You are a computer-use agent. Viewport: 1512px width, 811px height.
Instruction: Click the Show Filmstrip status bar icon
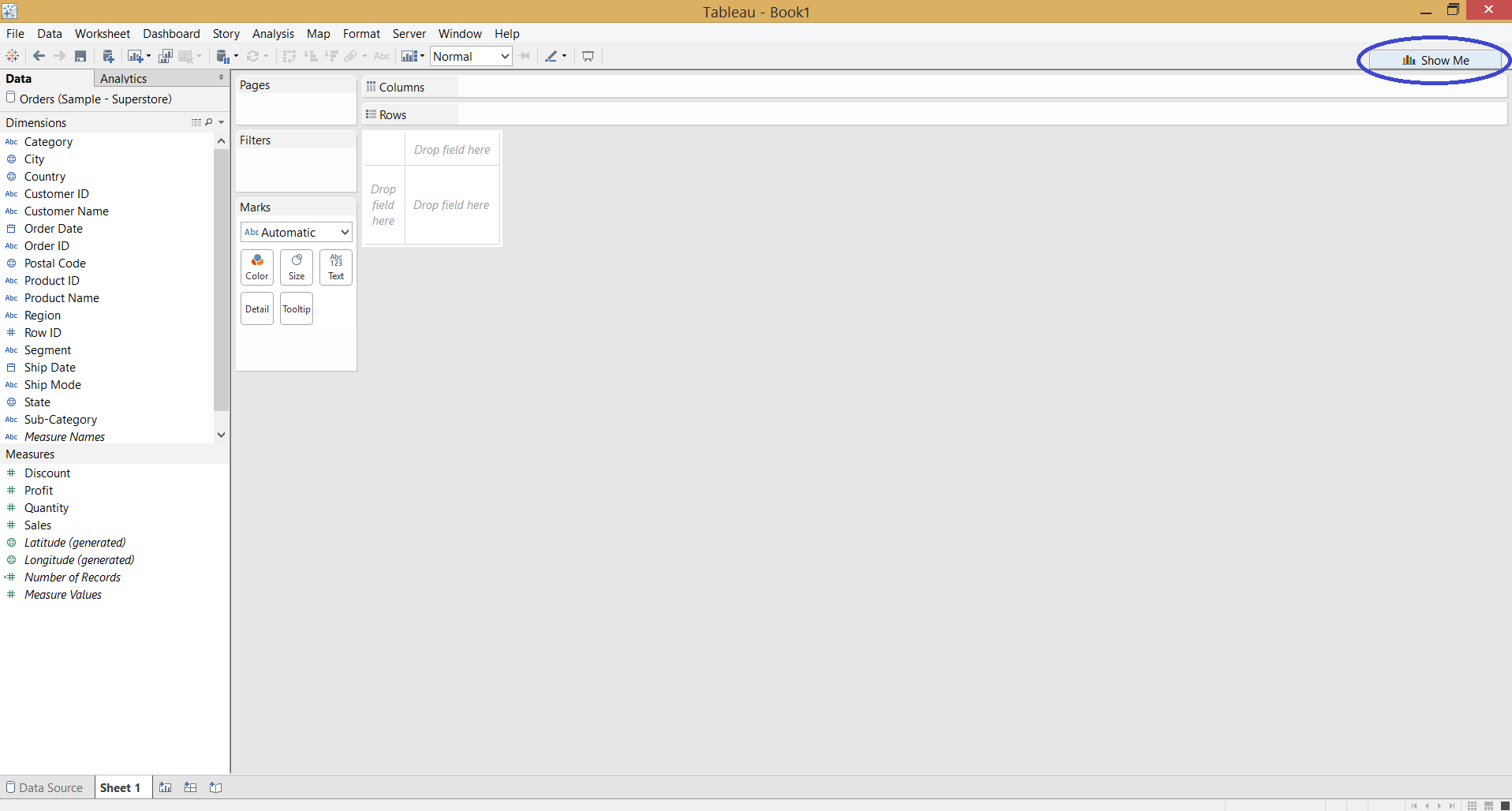pos(1488,805)
